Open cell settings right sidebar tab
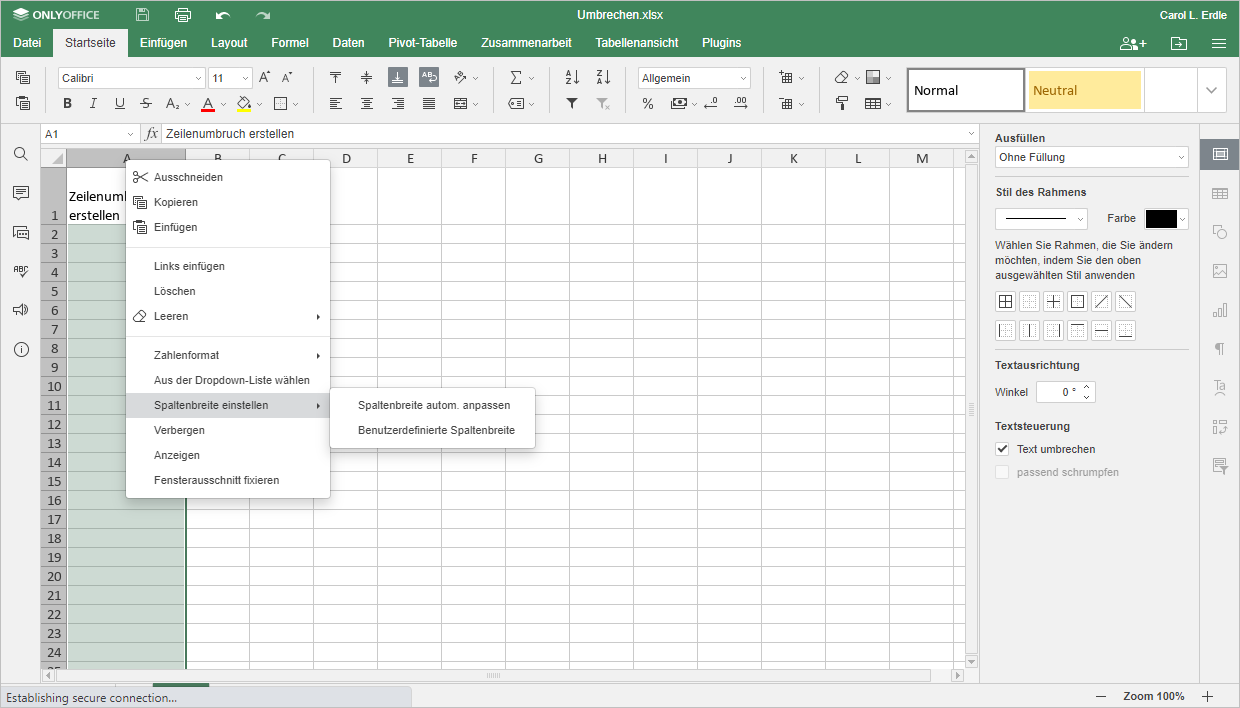 (x=1220, y=154)
